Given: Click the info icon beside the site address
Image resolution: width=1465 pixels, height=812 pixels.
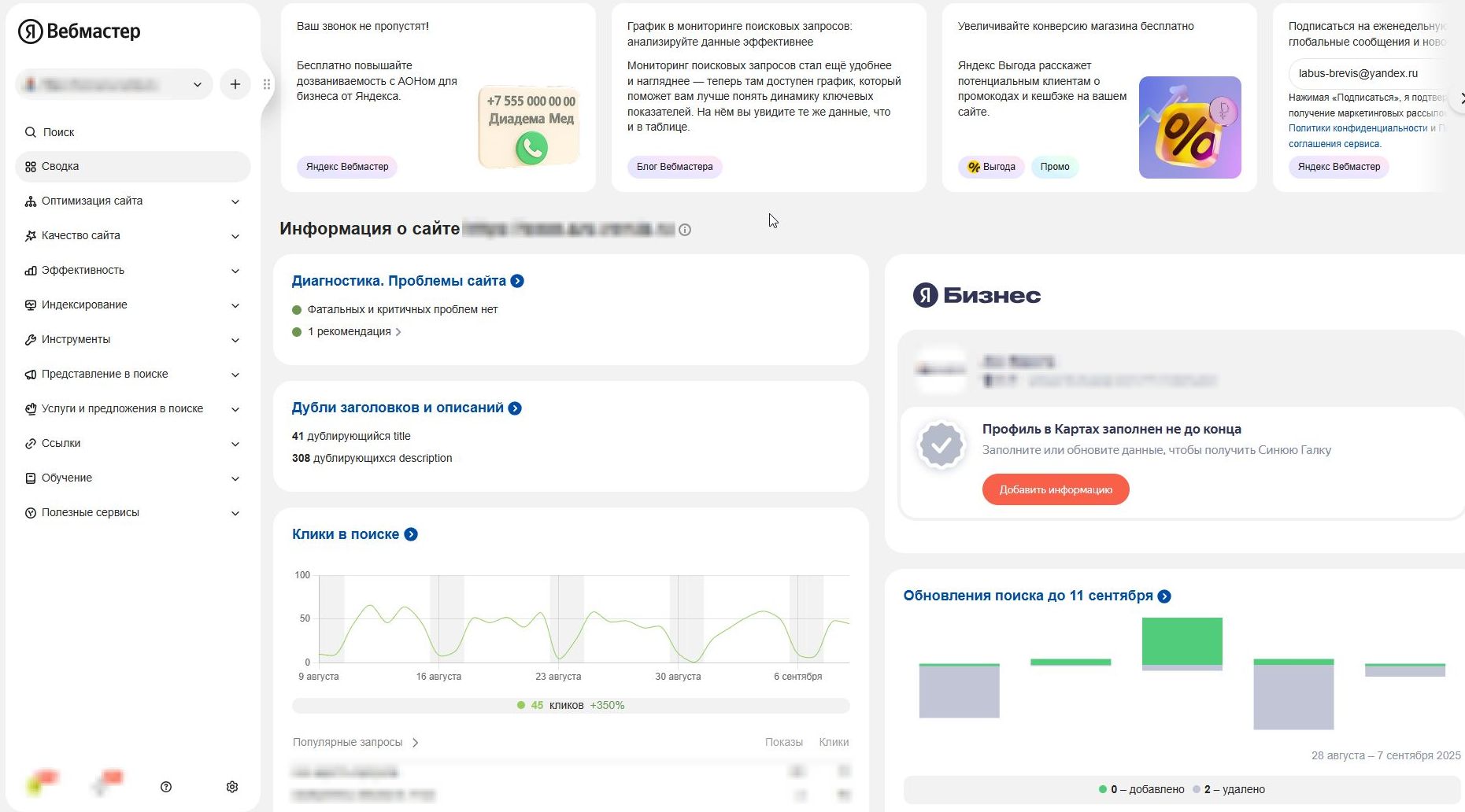Looking at the screenshot, I should [685, 230].
